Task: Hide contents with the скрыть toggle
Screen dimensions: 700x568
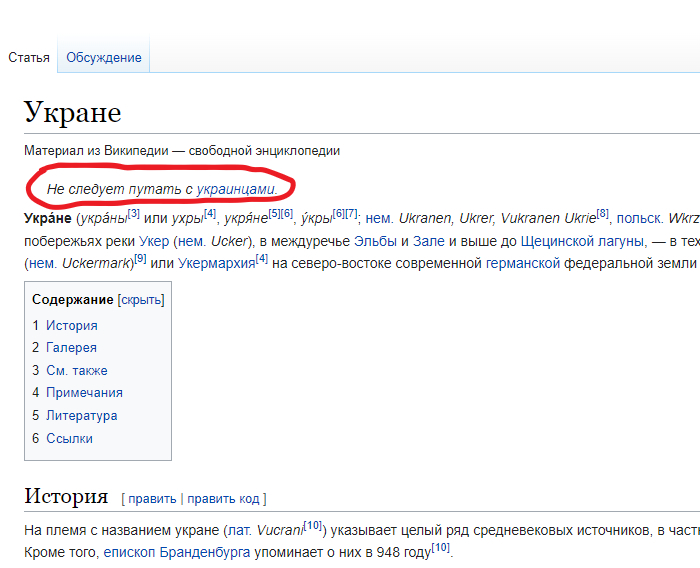Action: (x=141, y=300)
